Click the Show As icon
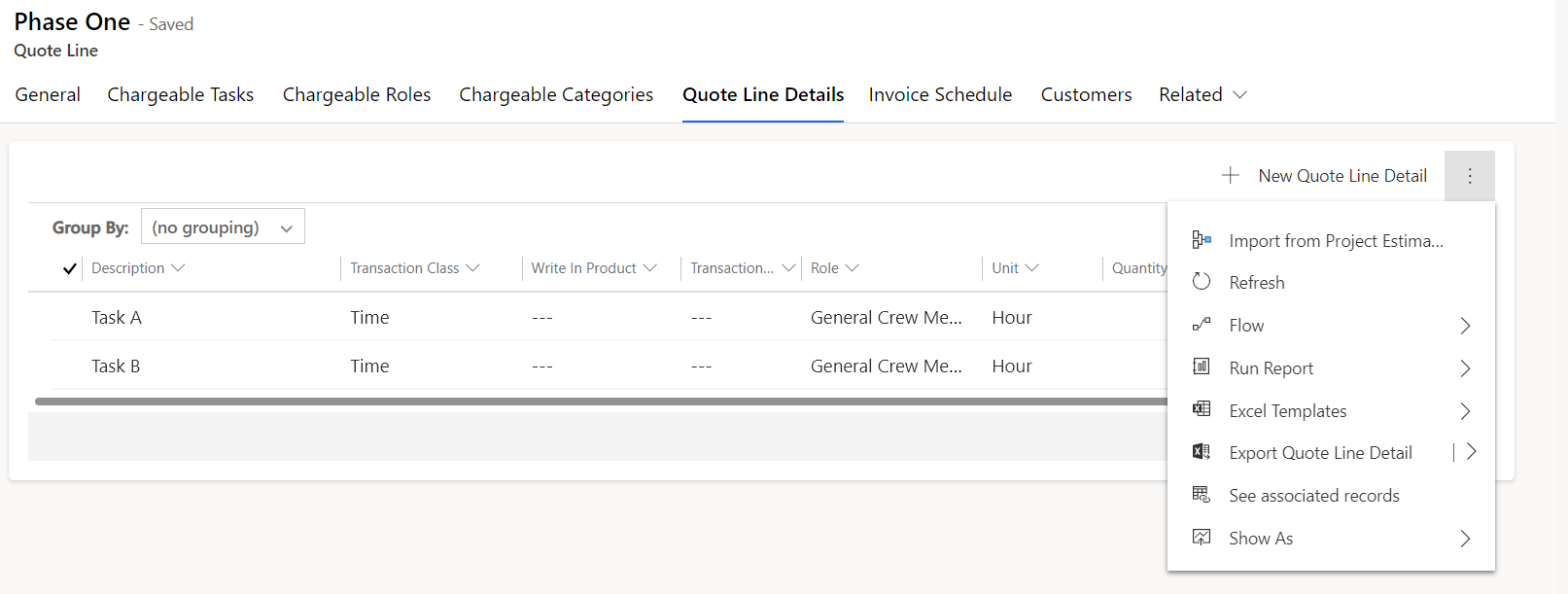This screenshot has height=594, width=1568. coord(1202,538)
